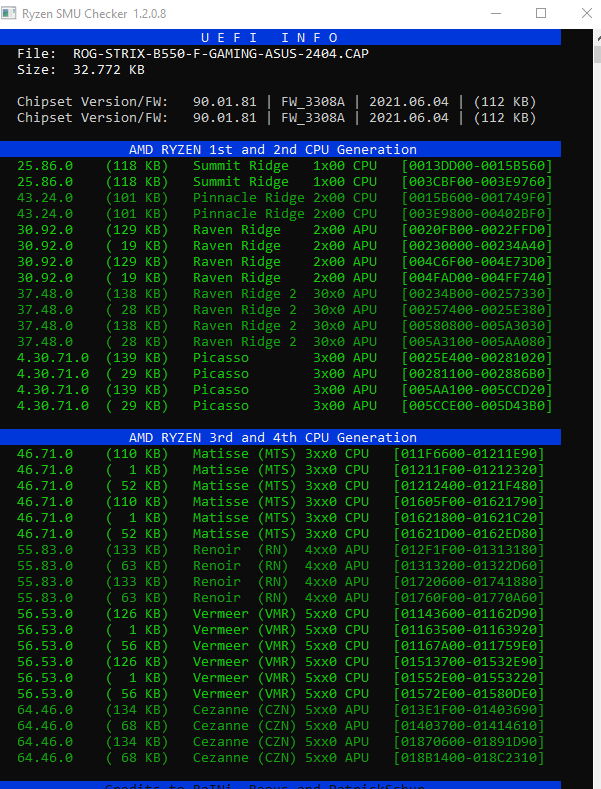Viewport: 601px width, 789px height.
Task: Click Raven Ridge address [004FAD00-004FF740]
Action: tap(477, 278)
